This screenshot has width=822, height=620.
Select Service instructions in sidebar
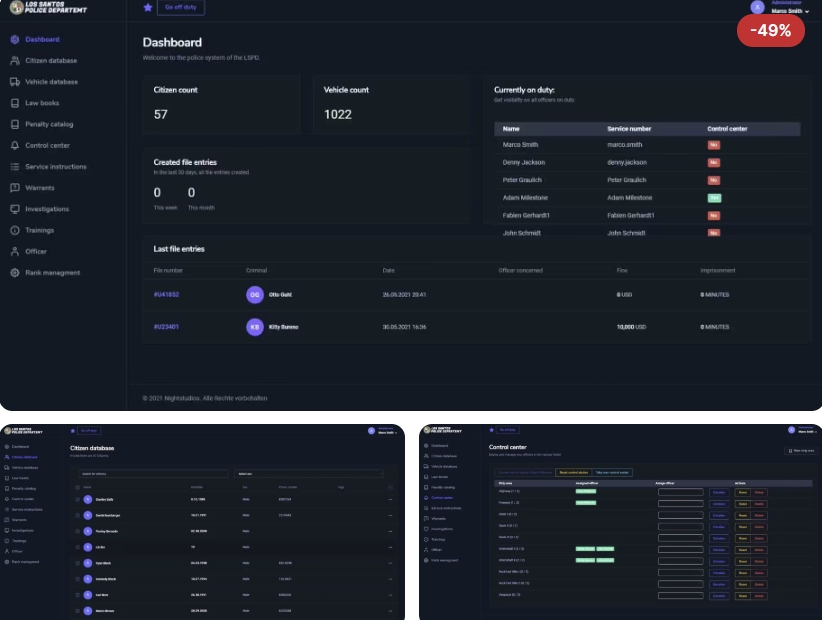pos(56,167)
